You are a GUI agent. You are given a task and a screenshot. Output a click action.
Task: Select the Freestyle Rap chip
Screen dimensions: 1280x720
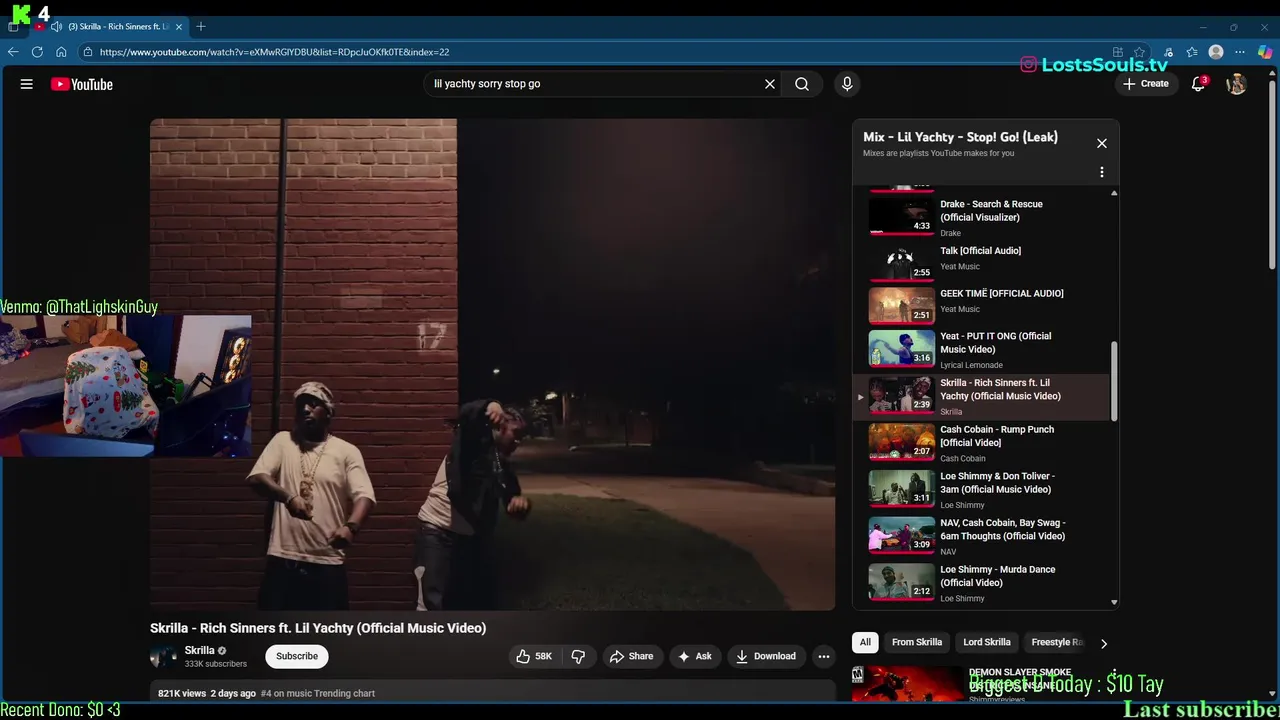1057,642
